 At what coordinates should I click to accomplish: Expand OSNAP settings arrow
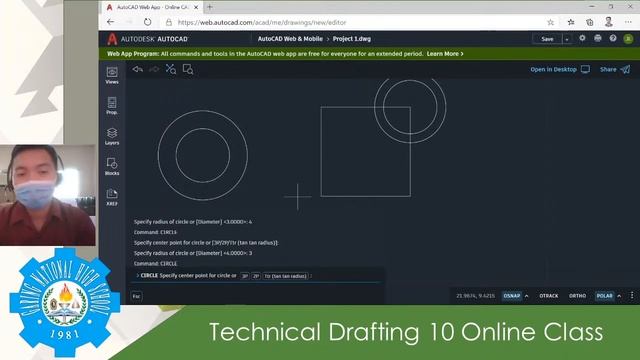pos(527,296)
